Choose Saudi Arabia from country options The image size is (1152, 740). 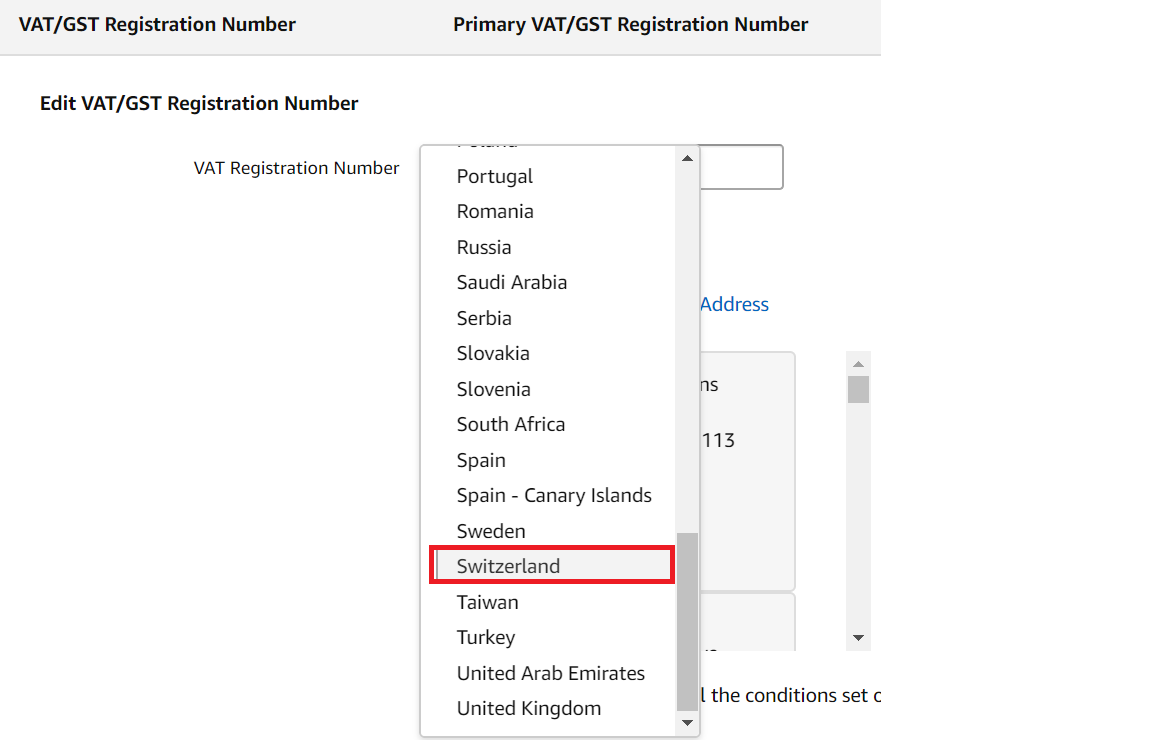tap(512, 282)
